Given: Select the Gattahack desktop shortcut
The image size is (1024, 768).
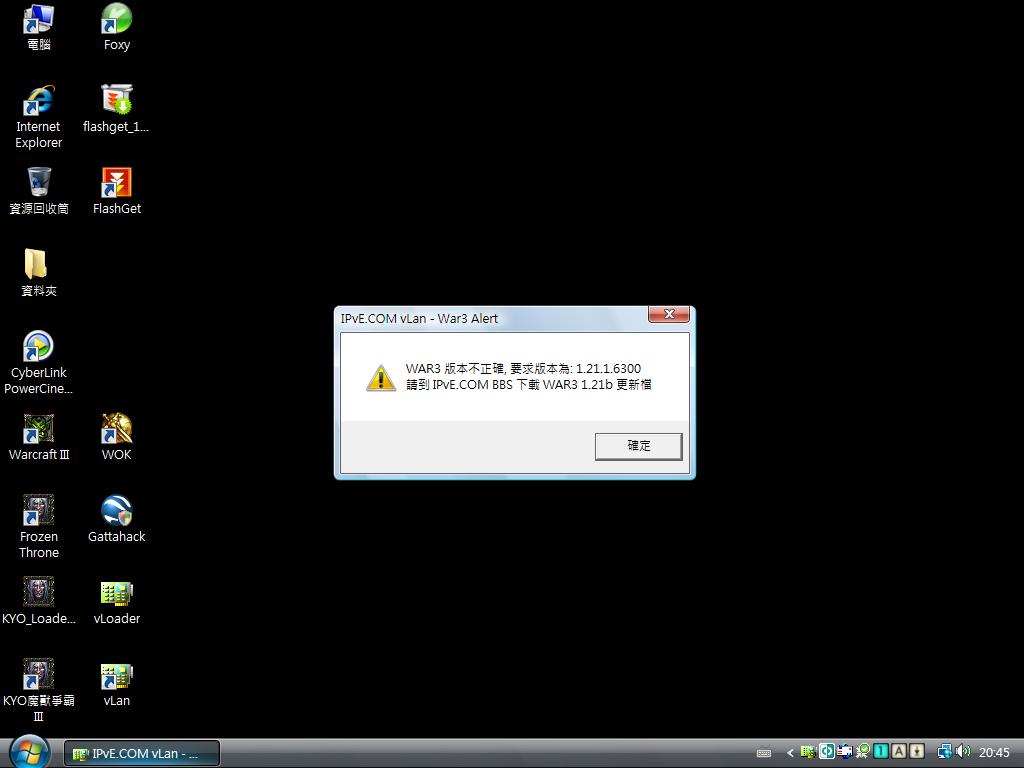Looking at the screenshot, I should [116, 520].
